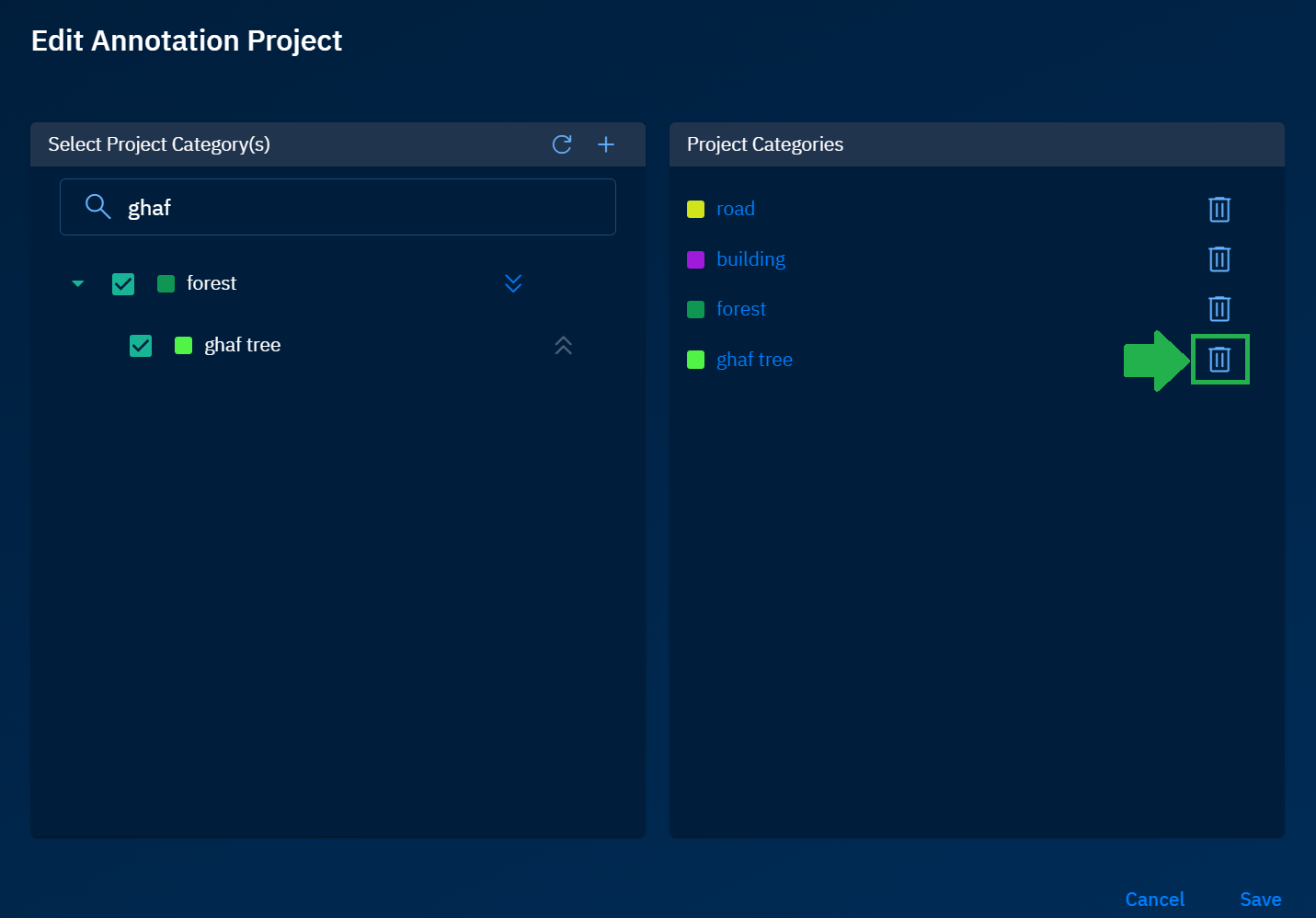Save the annotation project changes
Image resolution: width=1316 pixels, height=918 pixels.
(1260, 899)
